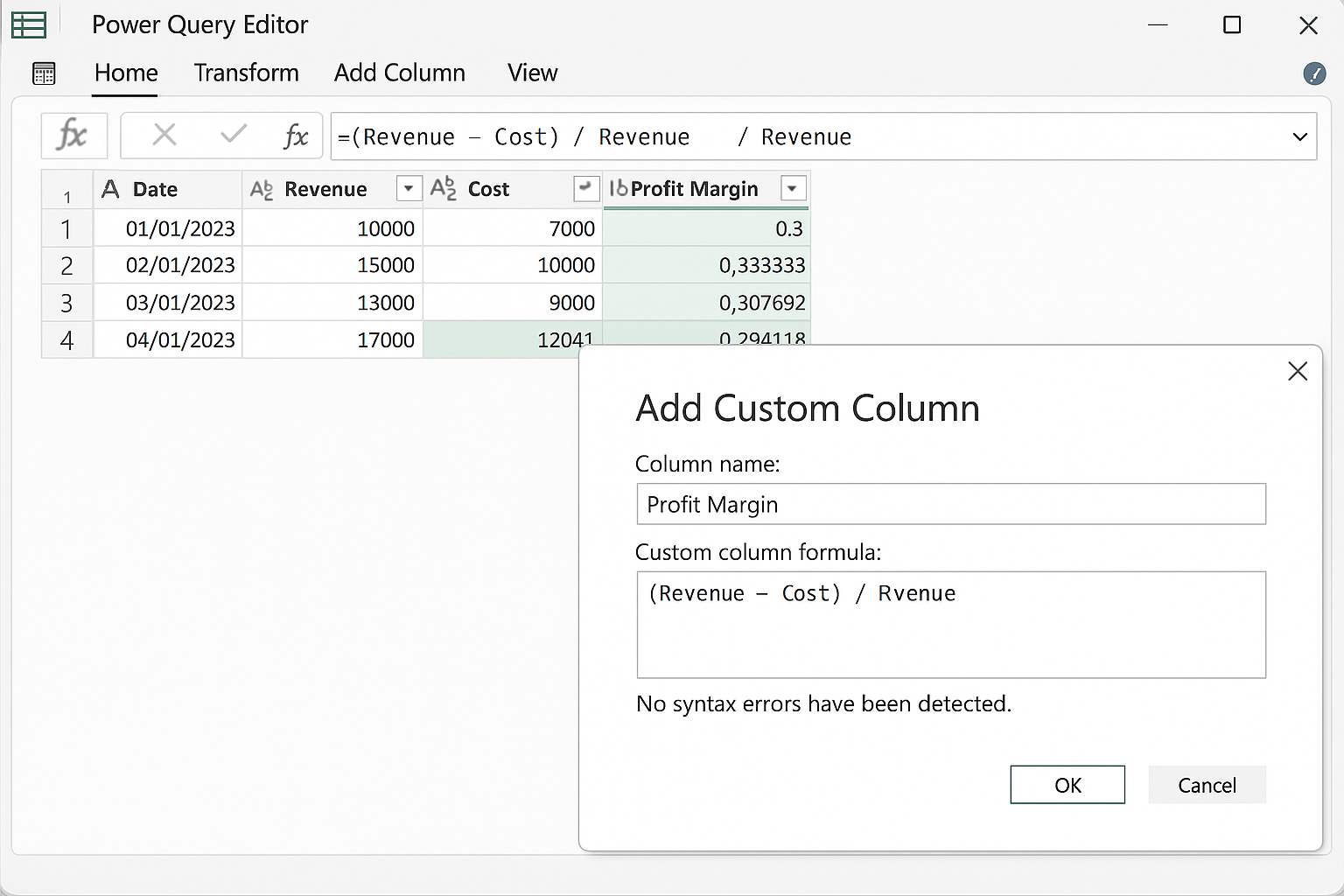
Task: Open the View tab
Action: pyautogui.click(x=533, y=73)
